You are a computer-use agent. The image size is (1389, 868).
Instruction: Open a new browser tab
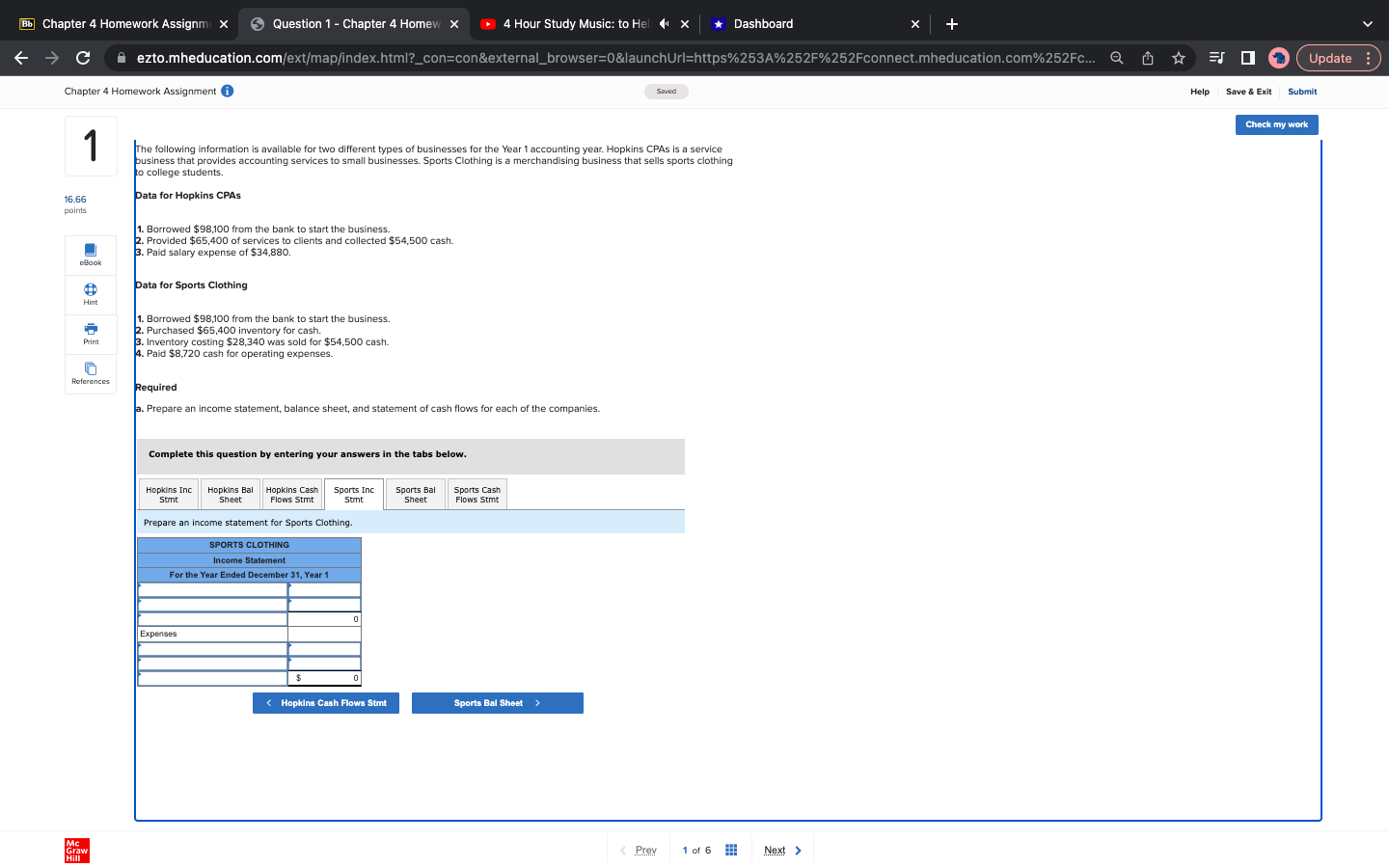click(952, 24)
